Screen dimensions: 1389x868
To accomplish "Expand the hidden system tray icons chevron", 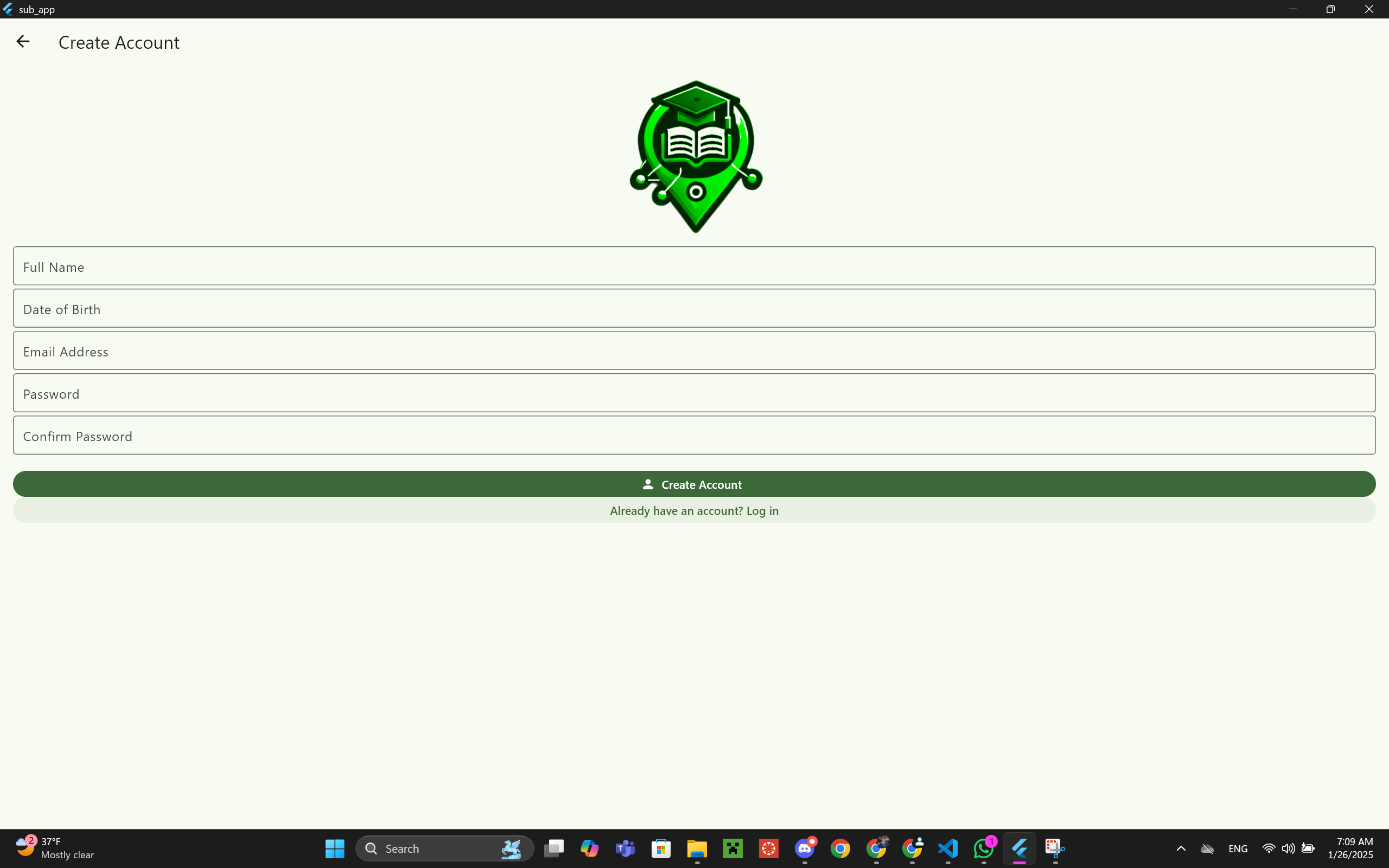I will 1181,848.
